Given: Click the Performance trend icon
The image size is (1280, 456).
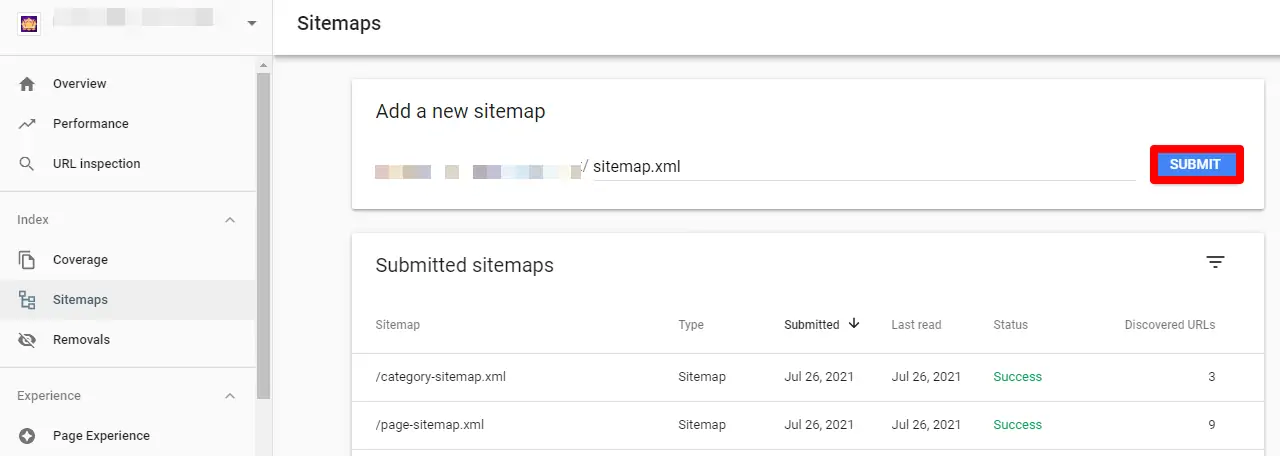Looking at the screenshot, I should coord(27,124).
